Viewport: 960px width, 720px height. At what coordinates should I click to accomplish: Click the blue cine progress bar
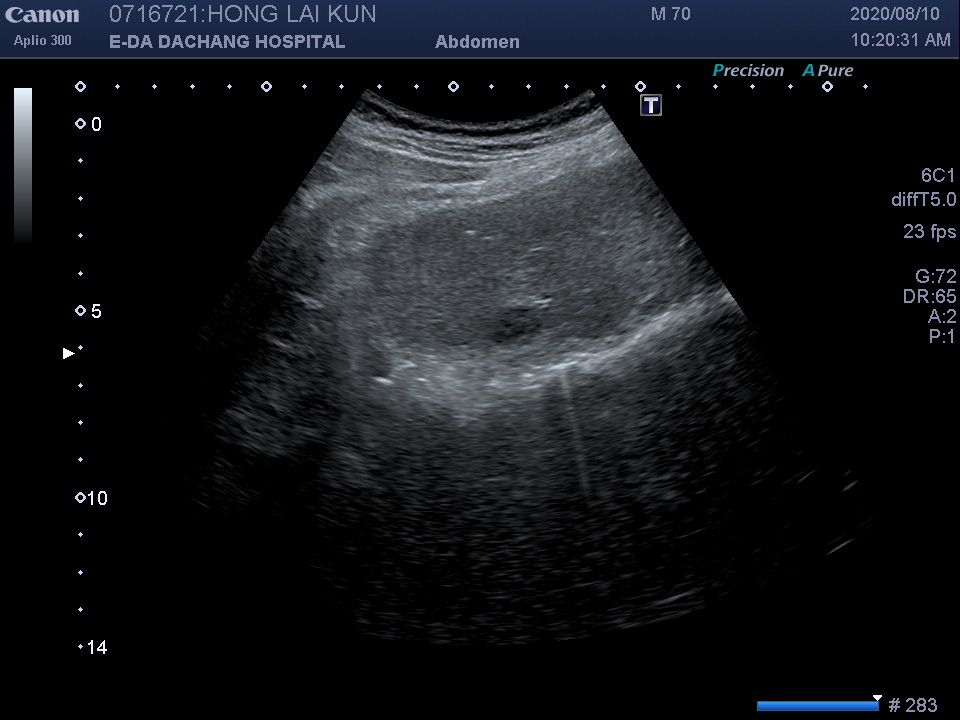(x=817, y=706)
